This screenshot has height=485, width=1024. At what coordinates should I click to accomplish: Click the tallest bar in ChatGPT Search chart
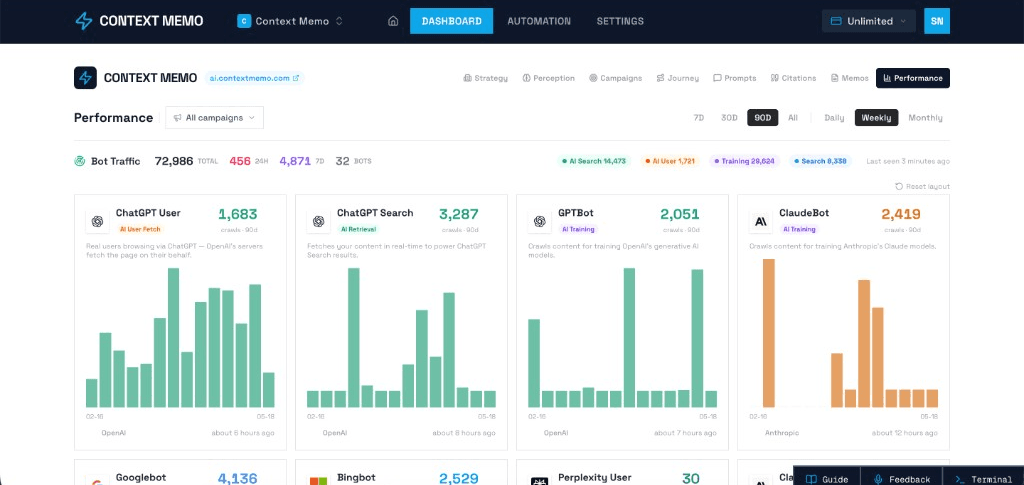pyautogui.click(x=353, y=337)
